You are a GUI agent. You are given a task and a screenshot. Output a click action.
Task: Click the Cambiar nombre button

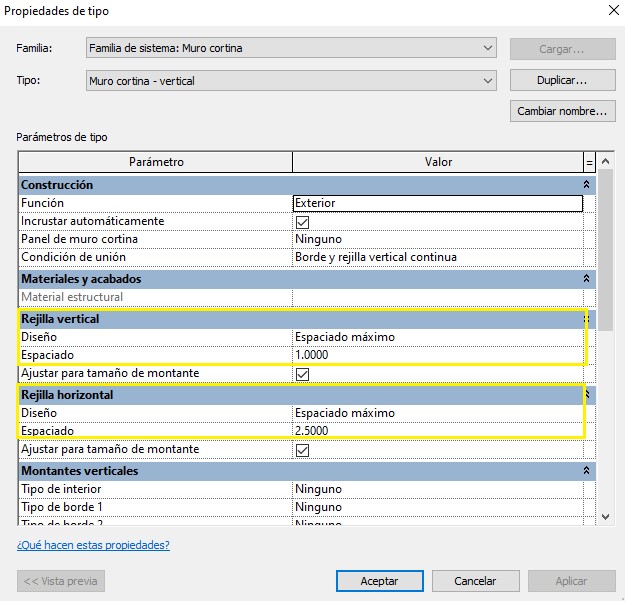(561, 111)
